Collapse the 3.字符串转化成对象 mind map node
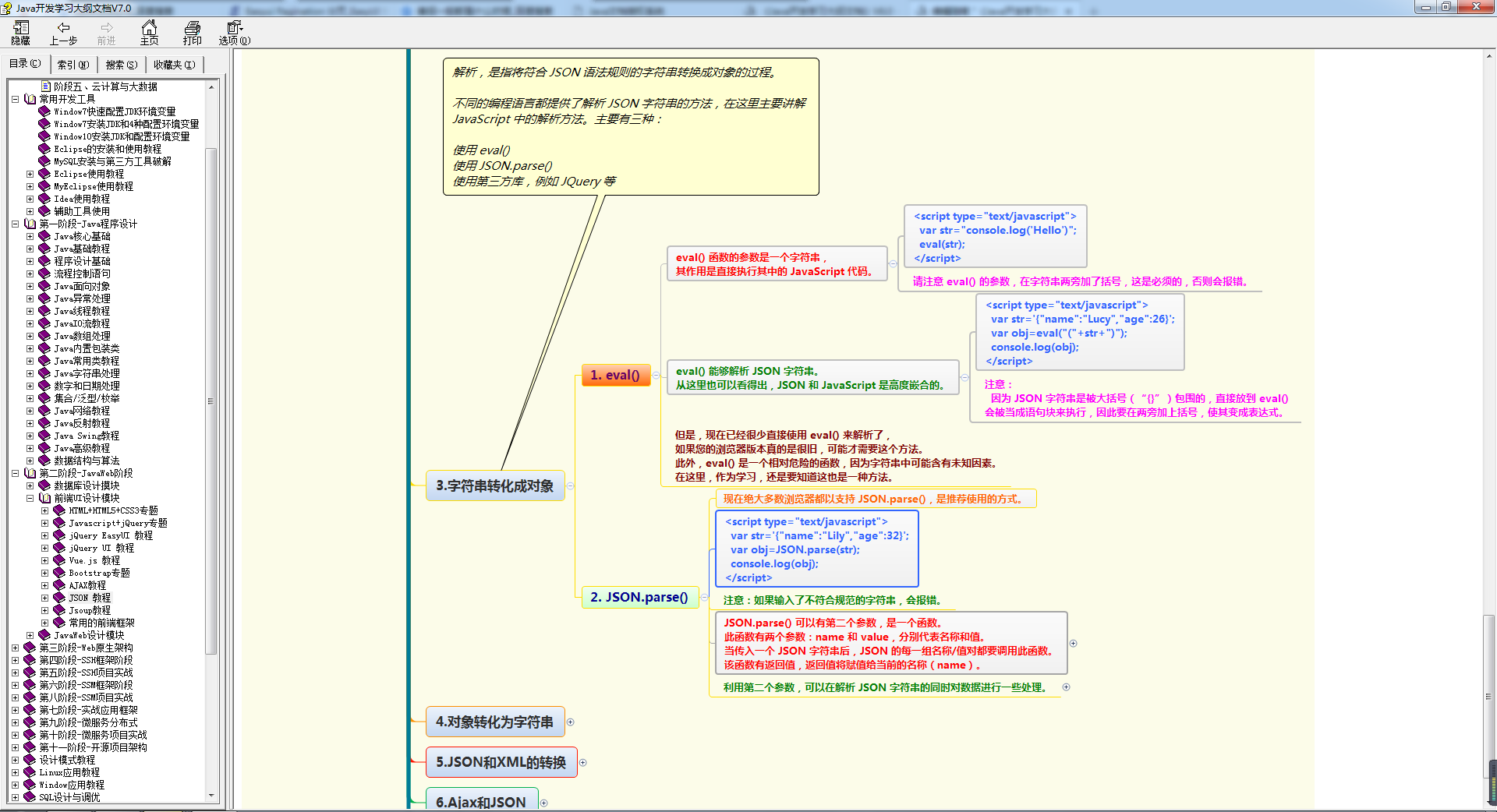 click(570, 486)
